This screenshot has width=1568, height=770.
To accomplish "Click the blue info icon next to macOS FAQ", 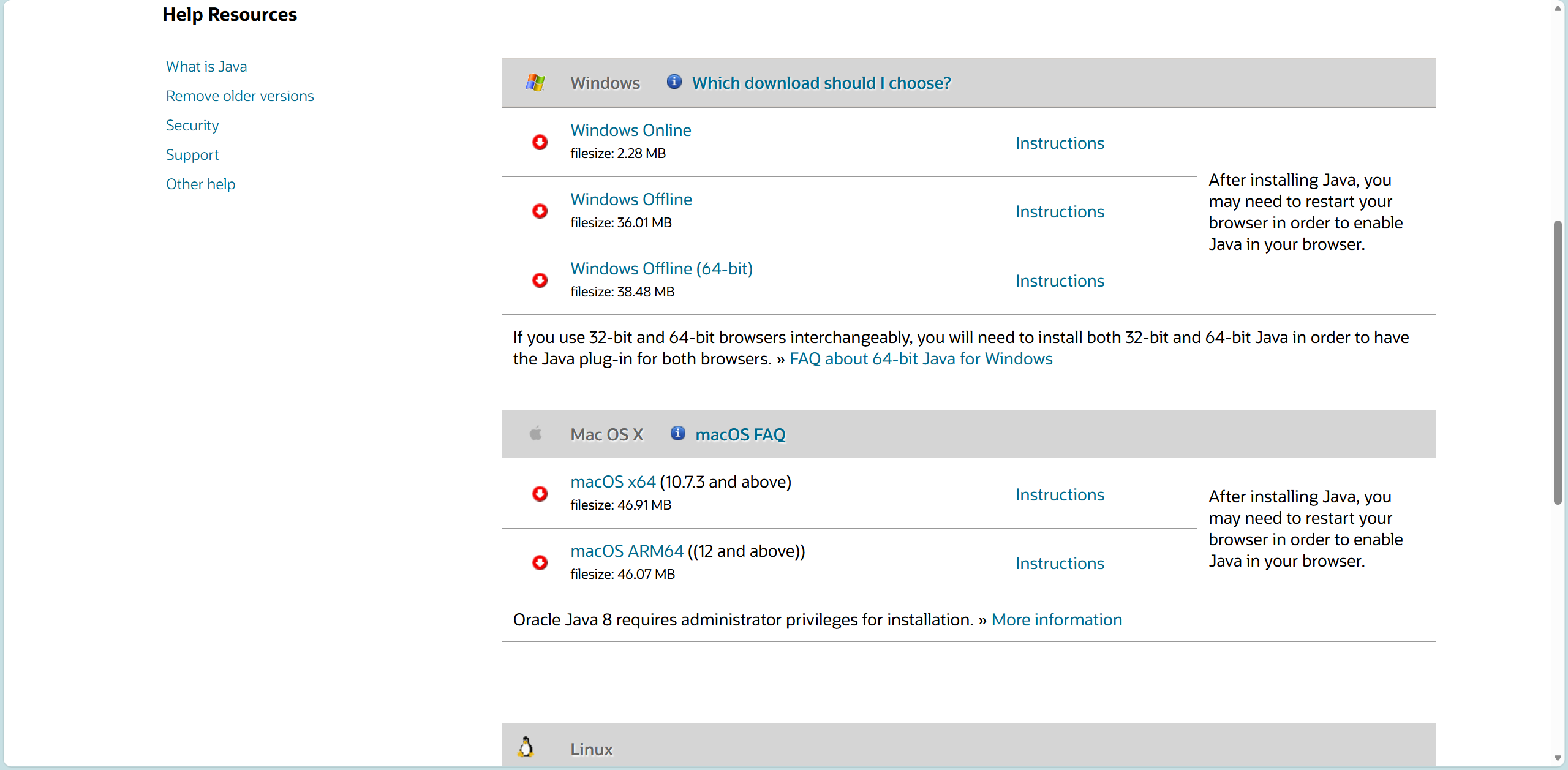I will (x=678, y=433).
